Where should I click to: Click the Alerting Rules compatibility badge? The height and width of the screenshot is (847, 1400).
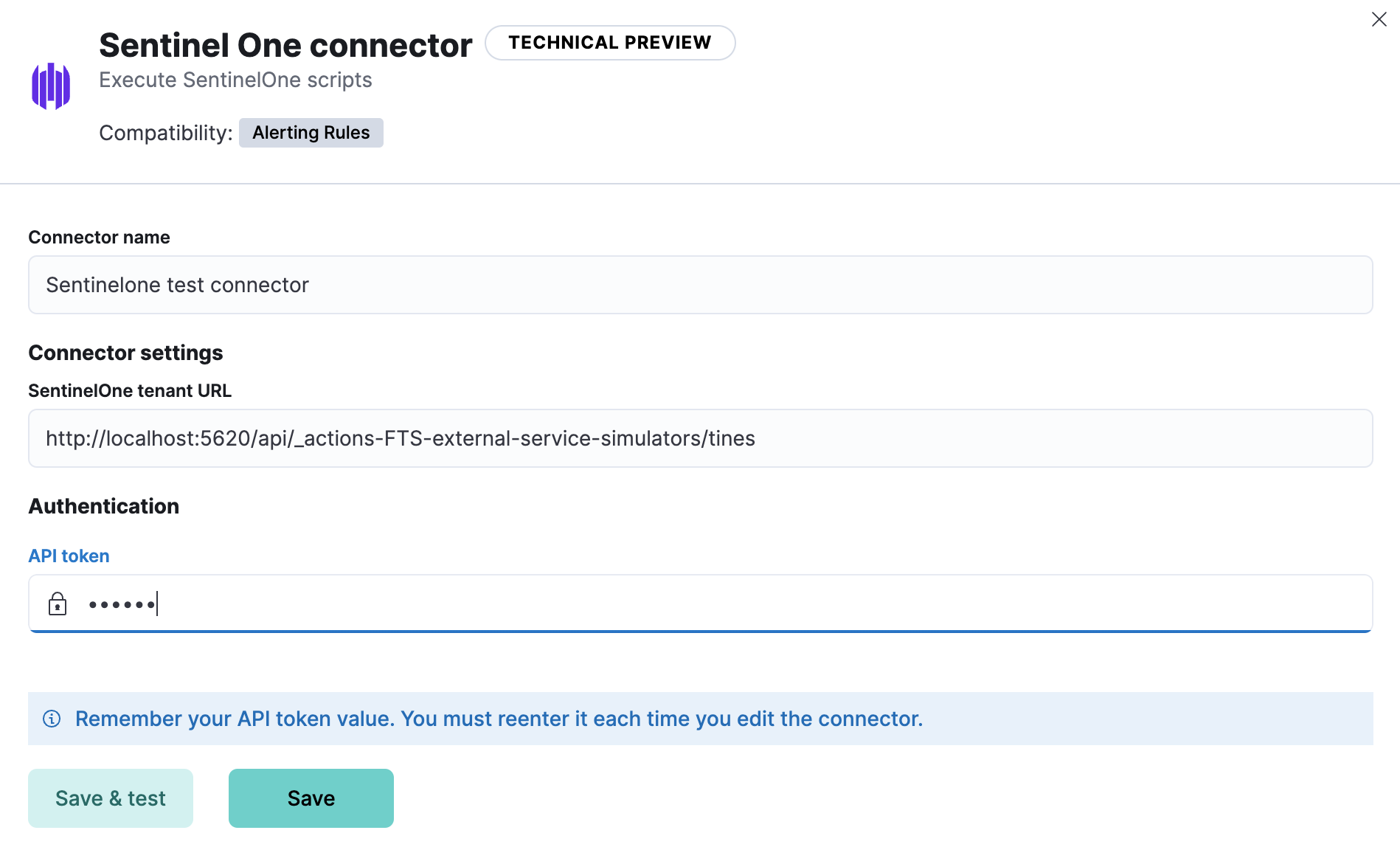point(311,133)
